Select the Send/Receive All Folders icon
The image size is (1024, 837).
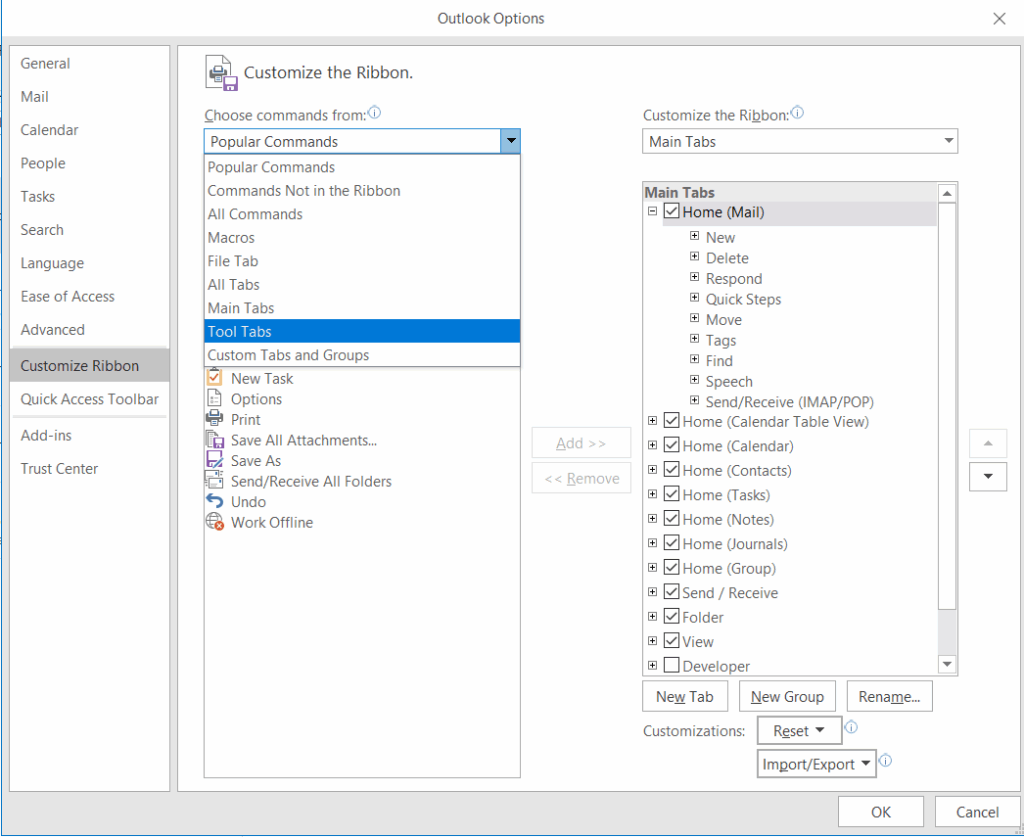coord(216,481)
